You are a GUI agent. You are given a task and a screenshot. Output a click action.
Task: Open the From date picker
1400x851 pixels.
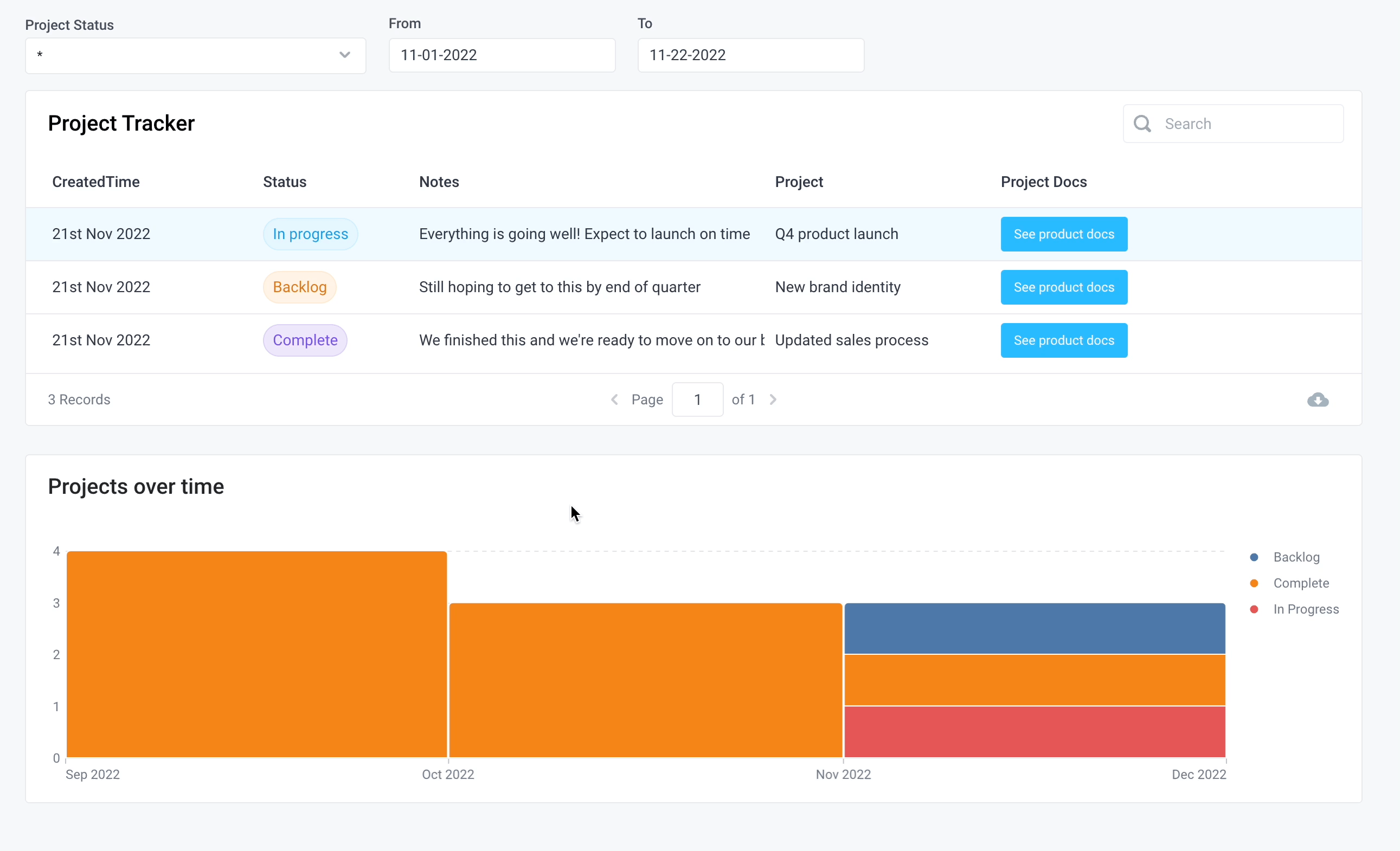502,55
